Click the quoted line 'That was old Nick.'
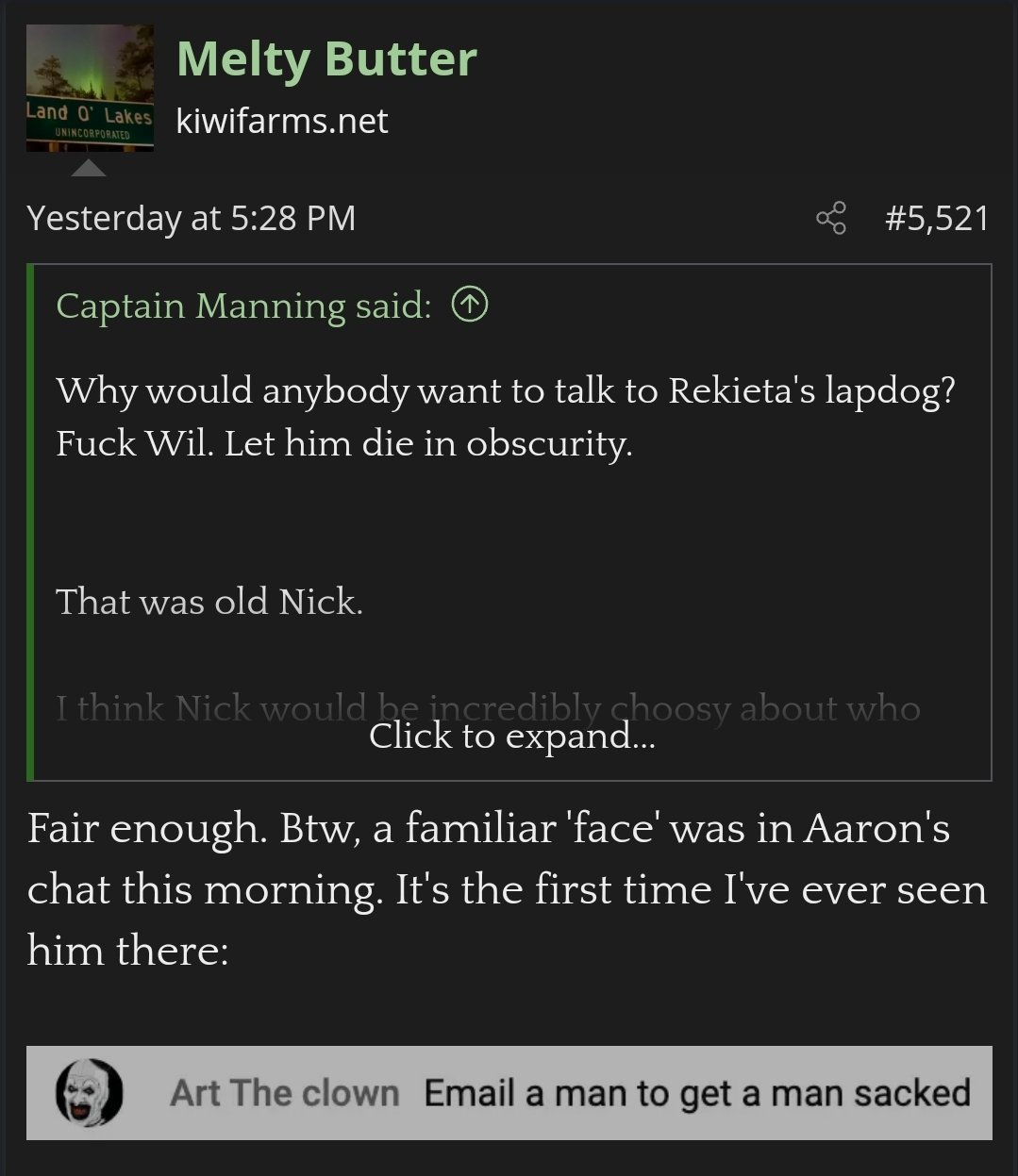This screenshot has width=1018, height=1176. (x=209, y=601)
